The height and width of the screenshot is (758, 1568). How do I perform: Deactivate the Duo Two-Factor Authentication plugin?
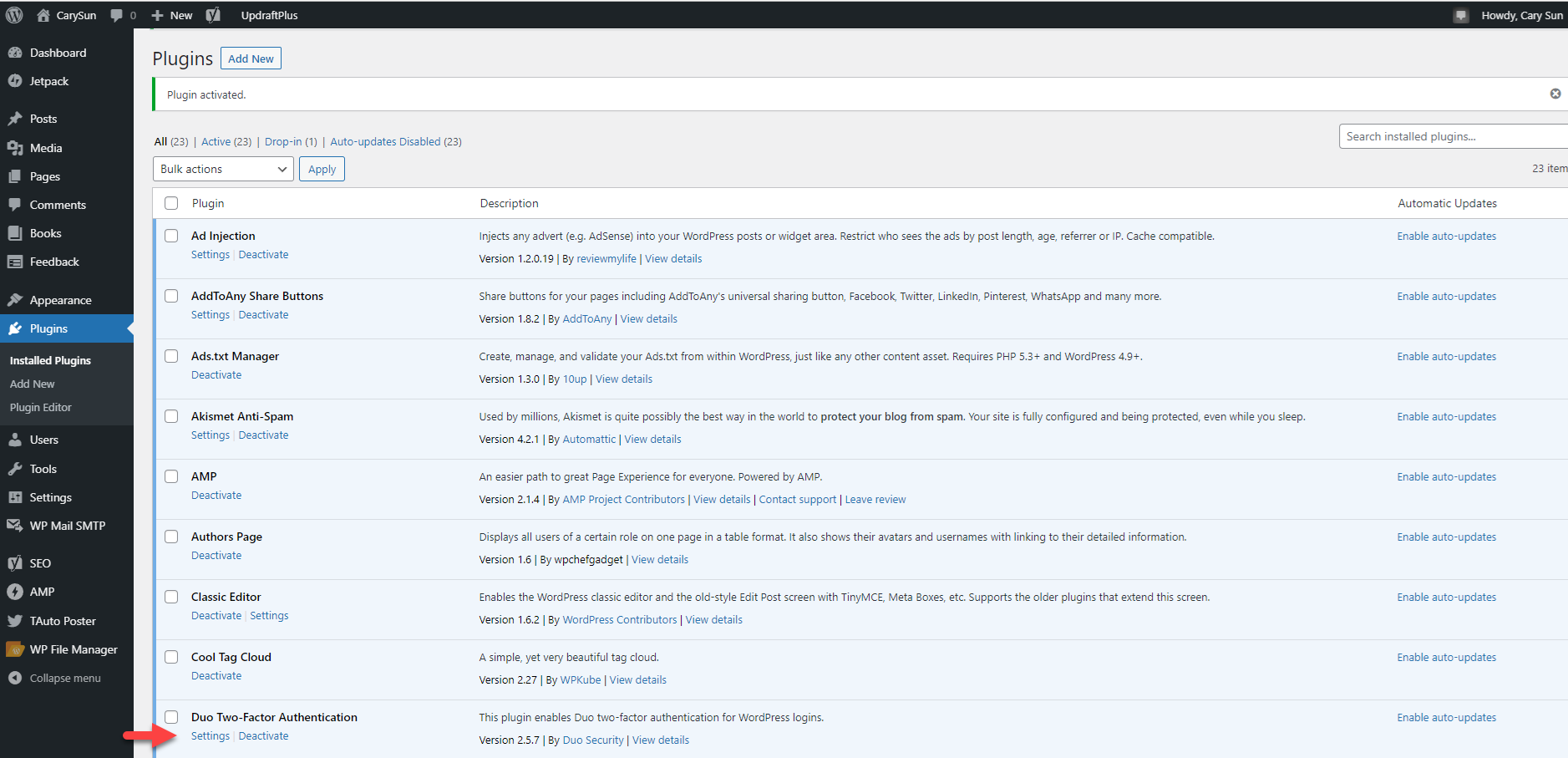pos(263,736)
